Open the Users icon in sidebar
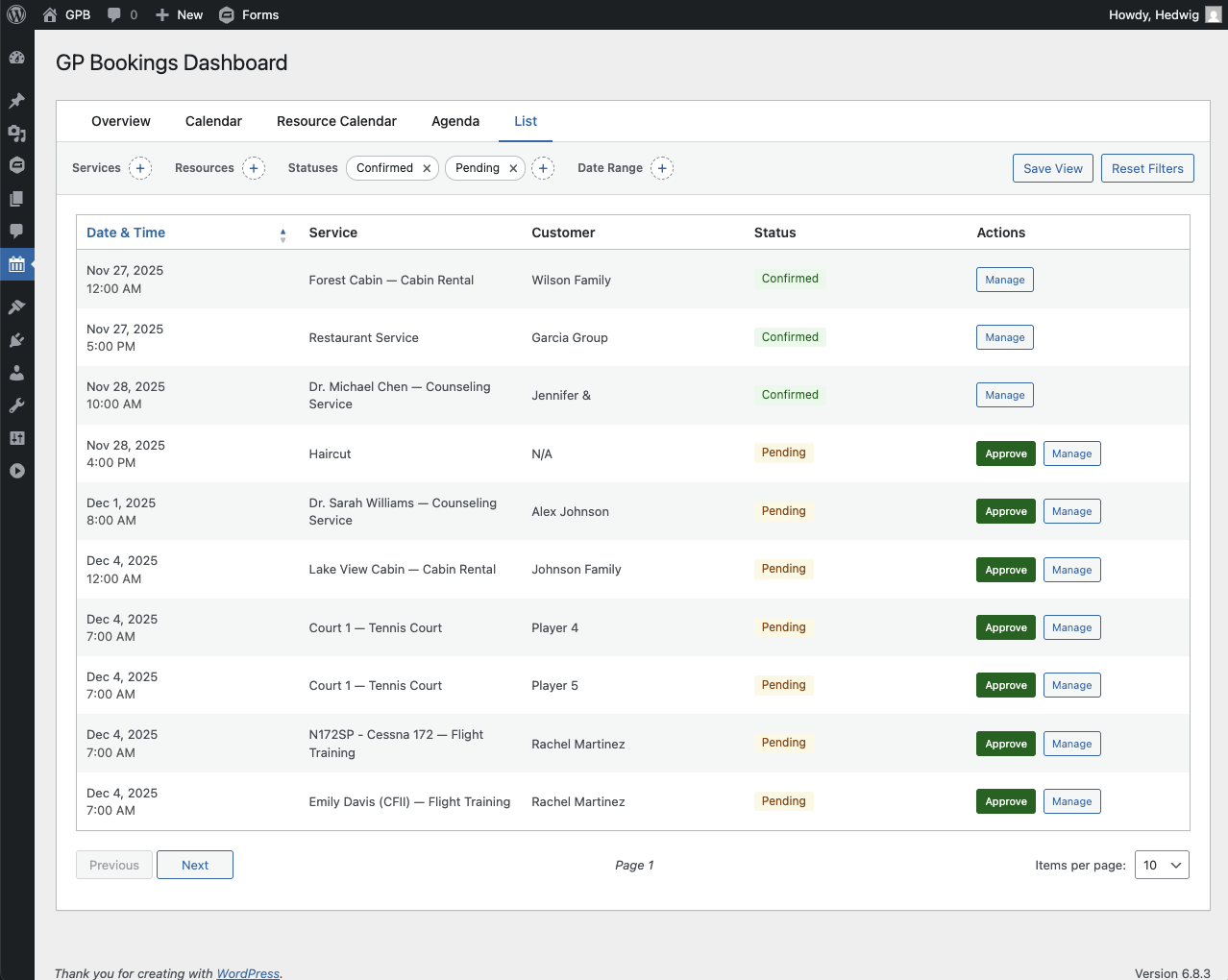The height and width of the screenshot is (980, 1228). tap(16, 373)
